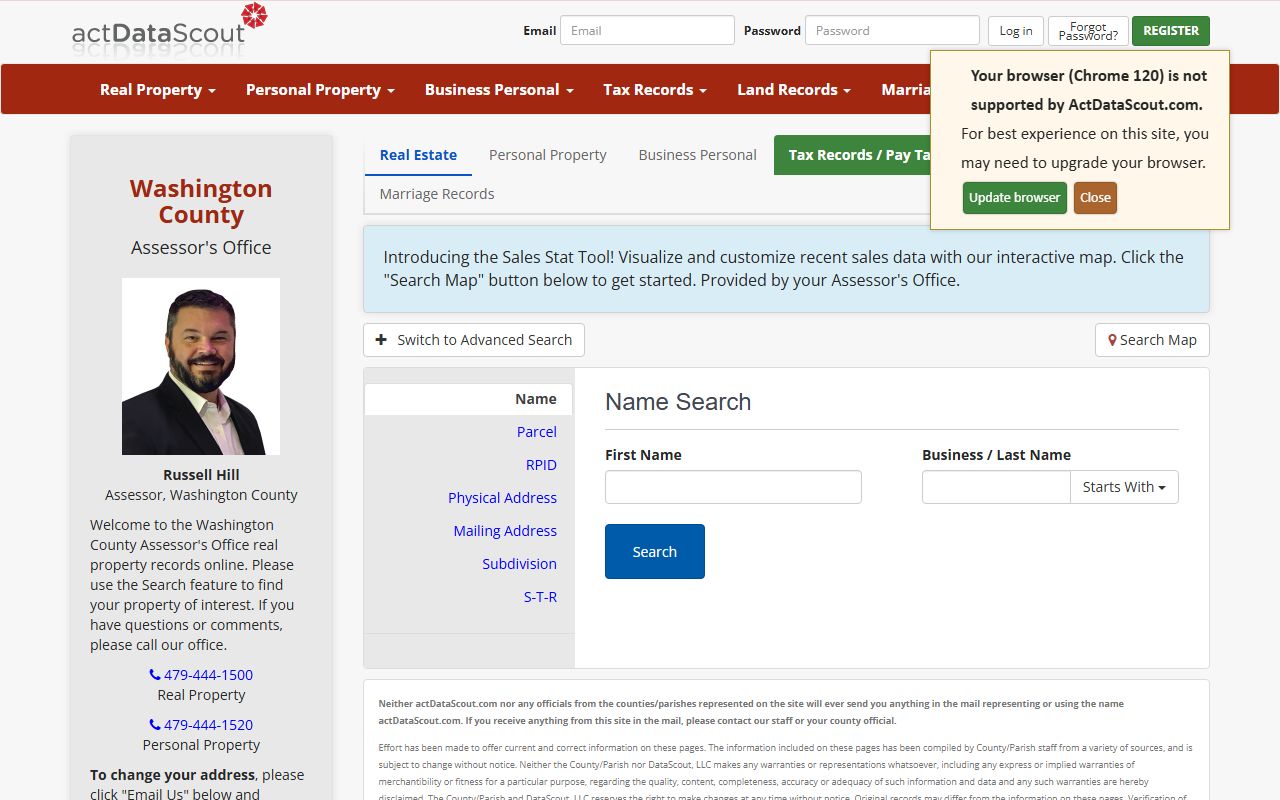Click the Forgot Password button

point(1088,31)
